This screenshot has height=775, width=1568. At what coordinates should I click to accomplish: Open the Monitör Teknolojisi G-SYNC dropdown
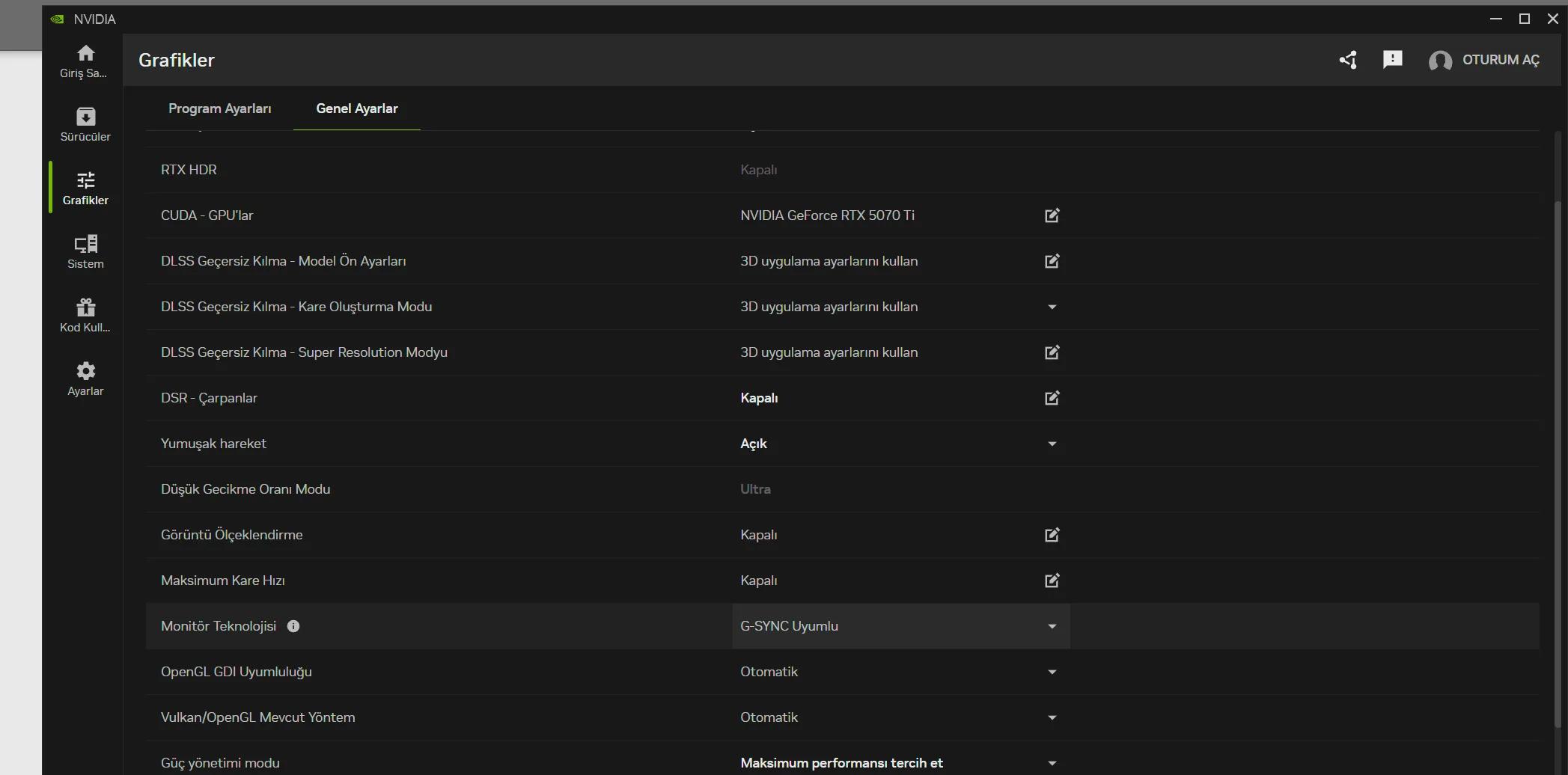(900, 626)
